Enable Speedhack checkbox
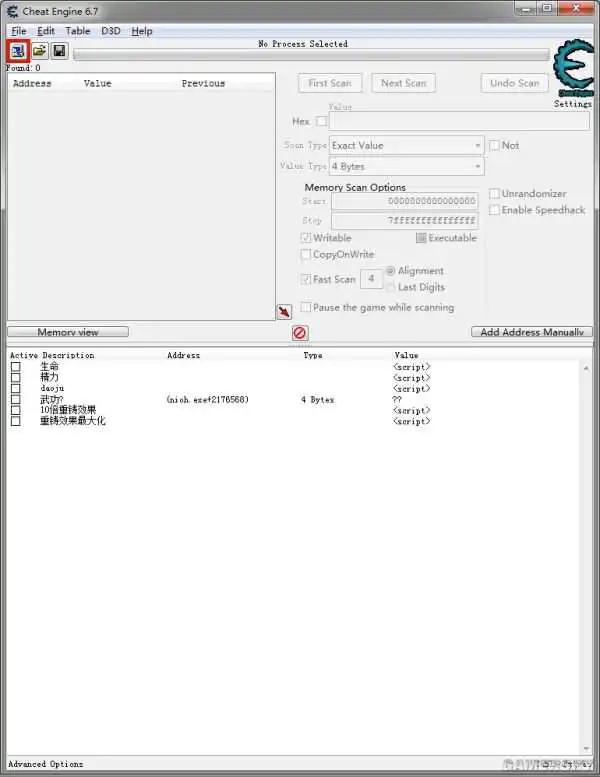The width and height of the screenshot is (600, 777). click(x=494, y=210)
